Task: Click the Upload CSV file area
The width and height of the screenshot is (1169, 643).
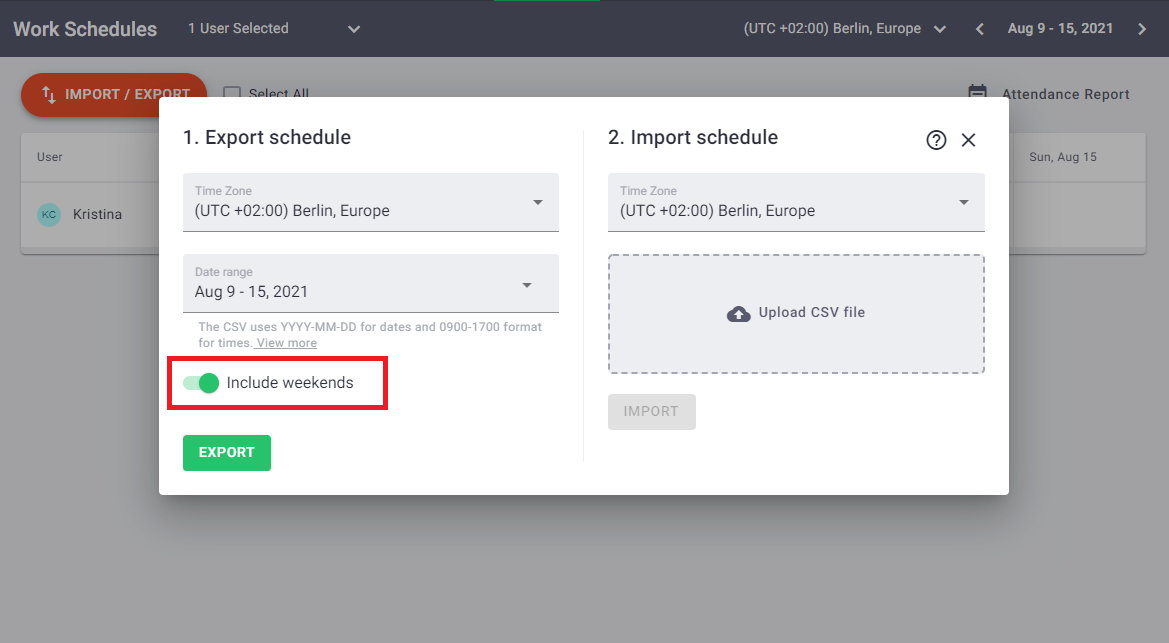Action: 796,313
